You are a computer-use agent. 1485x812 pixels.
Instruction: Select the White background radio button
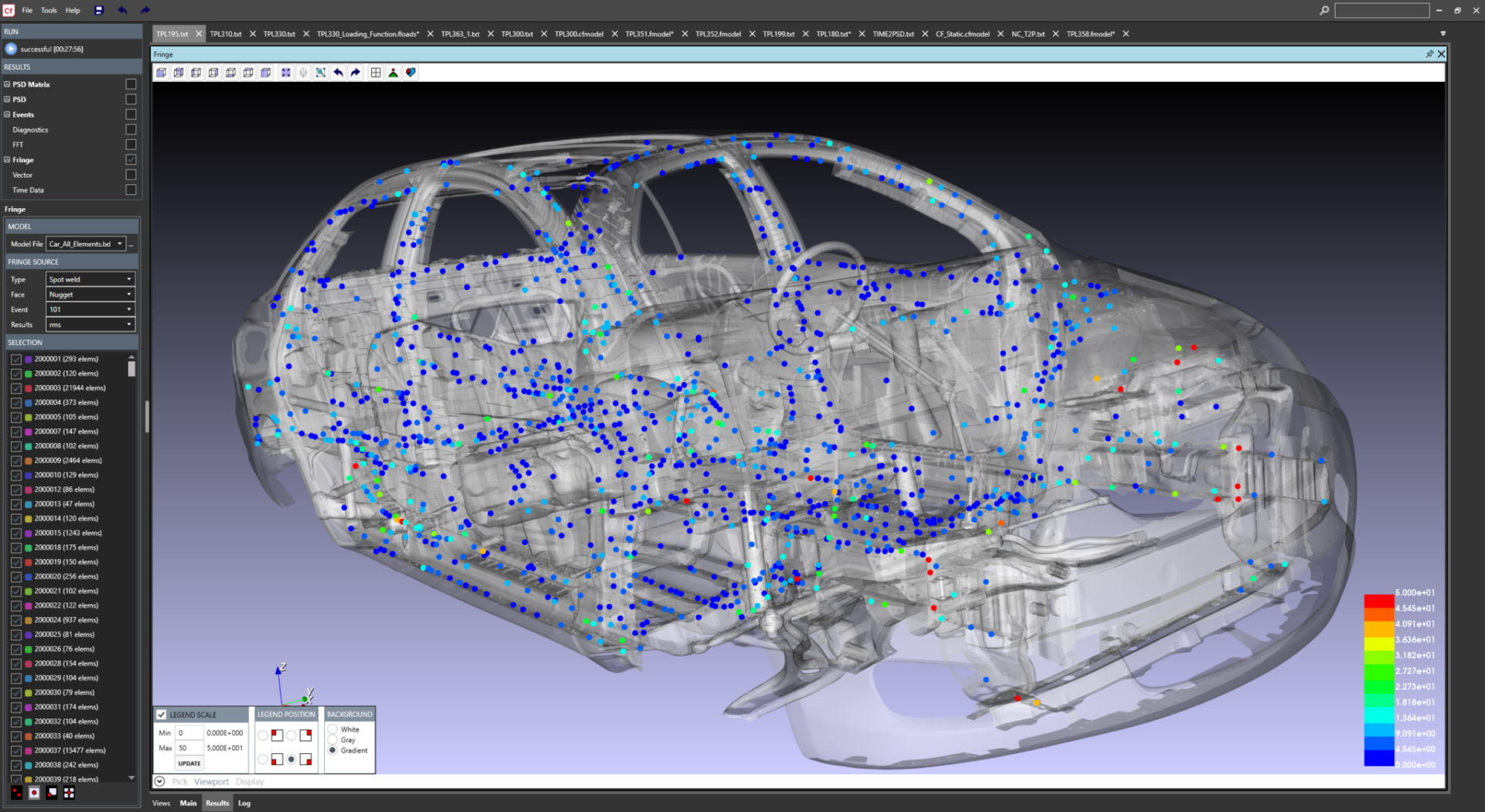[333, 729]
